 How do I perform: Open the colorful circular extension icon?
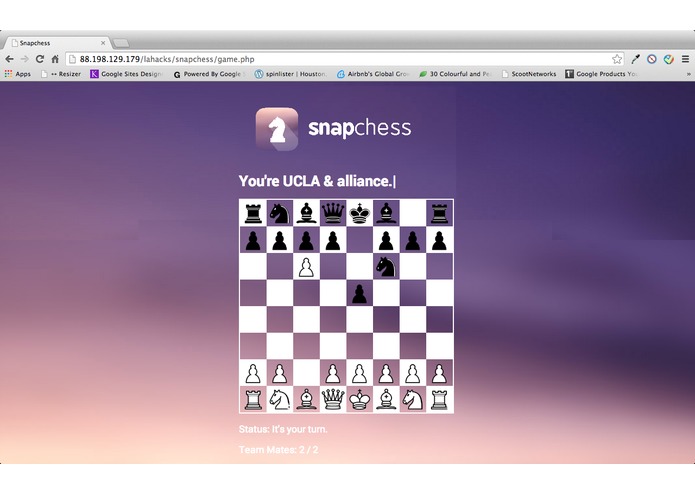669,59
